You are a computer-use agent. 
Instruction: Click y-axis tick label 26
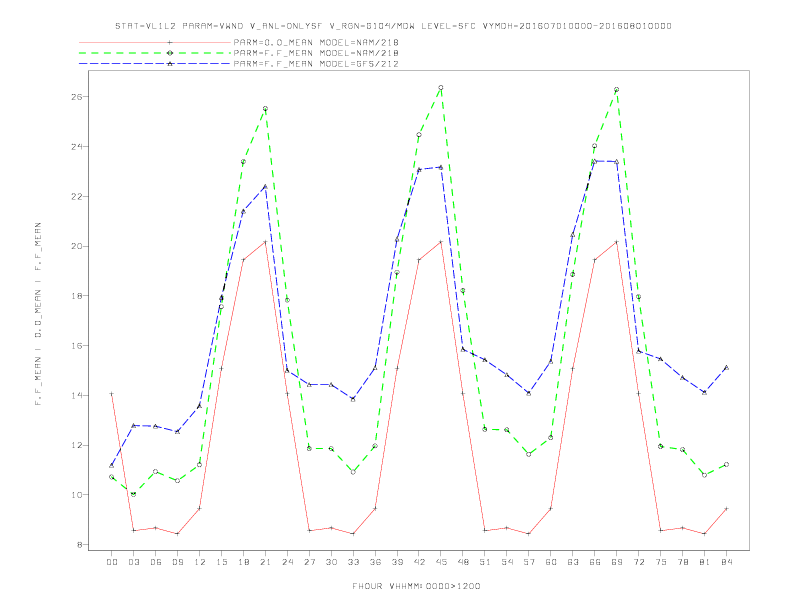(x=77, y=96)
